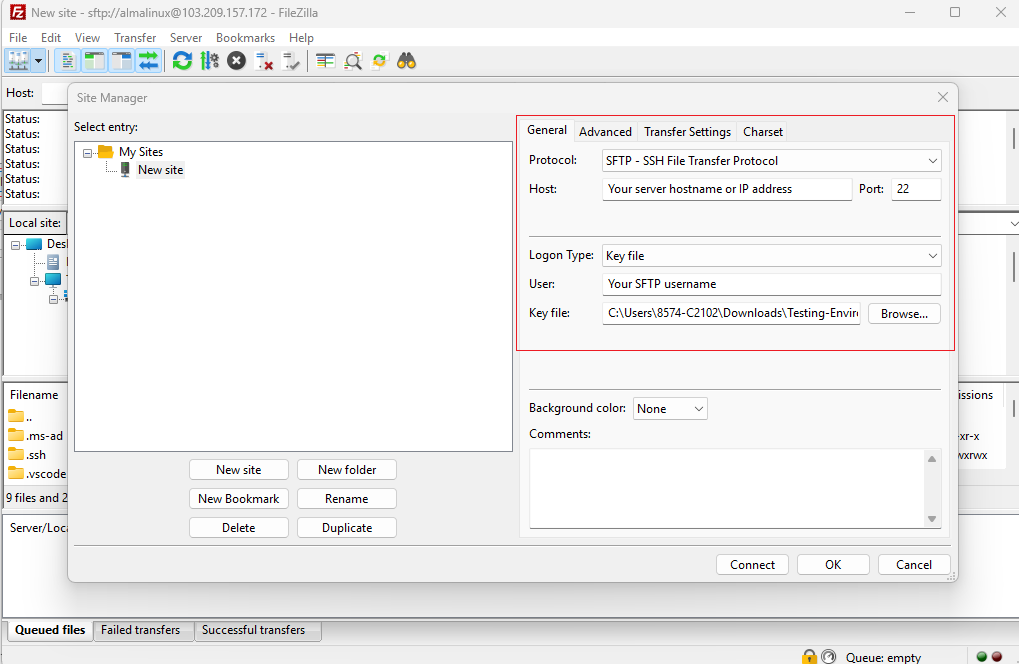Toggle processing of the transfer queue

click(209, 61)
